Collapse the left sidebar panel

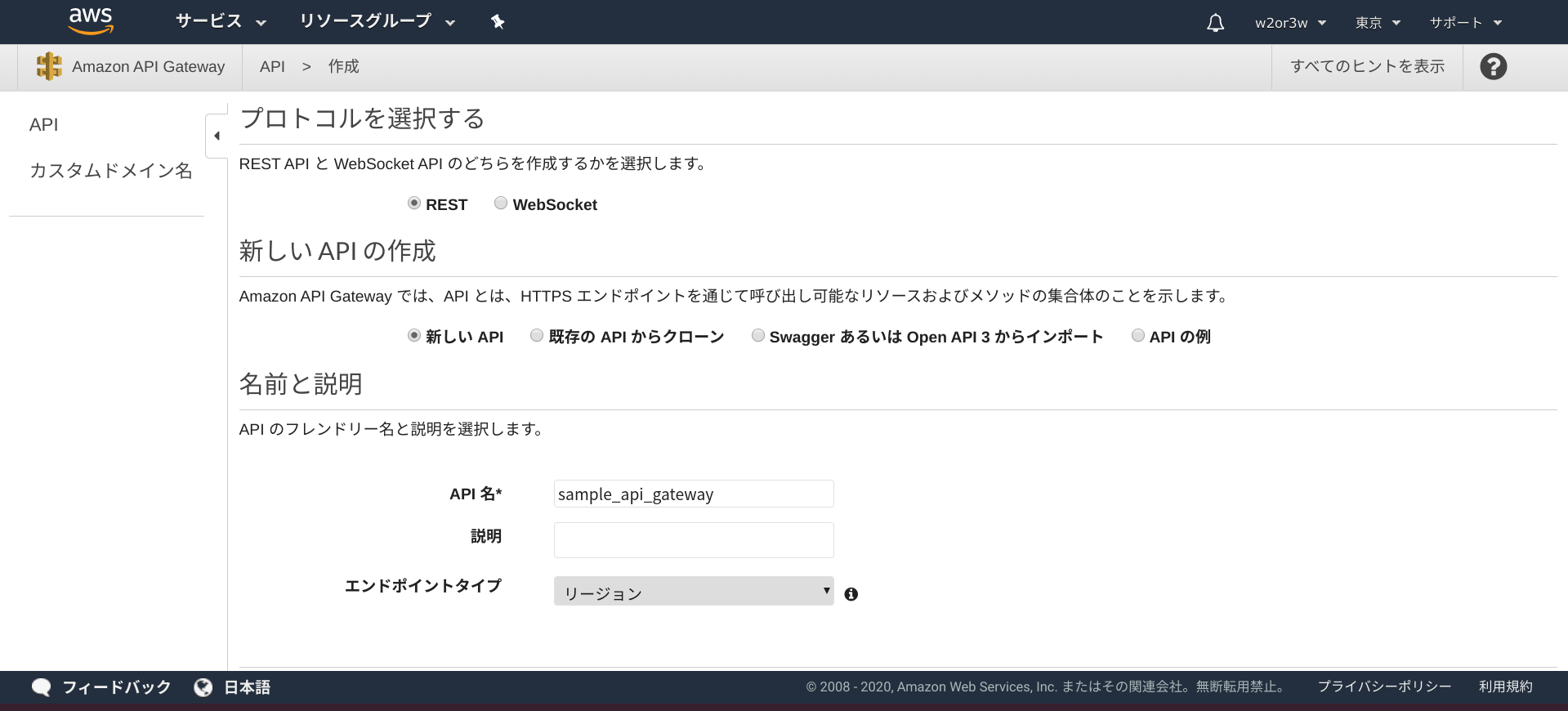click(217, 136)
